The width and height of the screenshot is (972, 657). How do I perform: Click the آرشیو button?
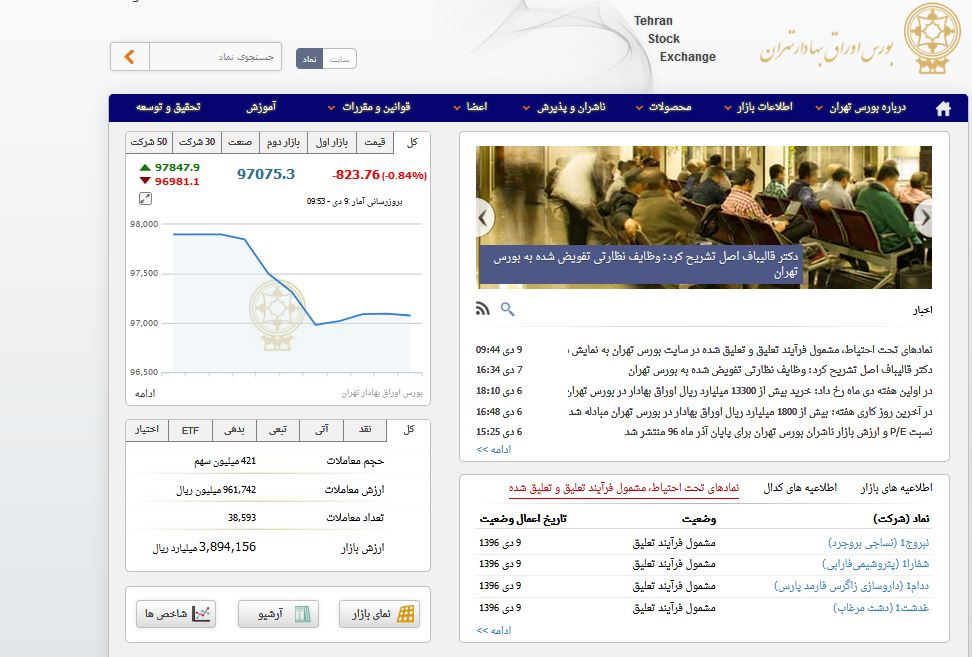point(278,614)
